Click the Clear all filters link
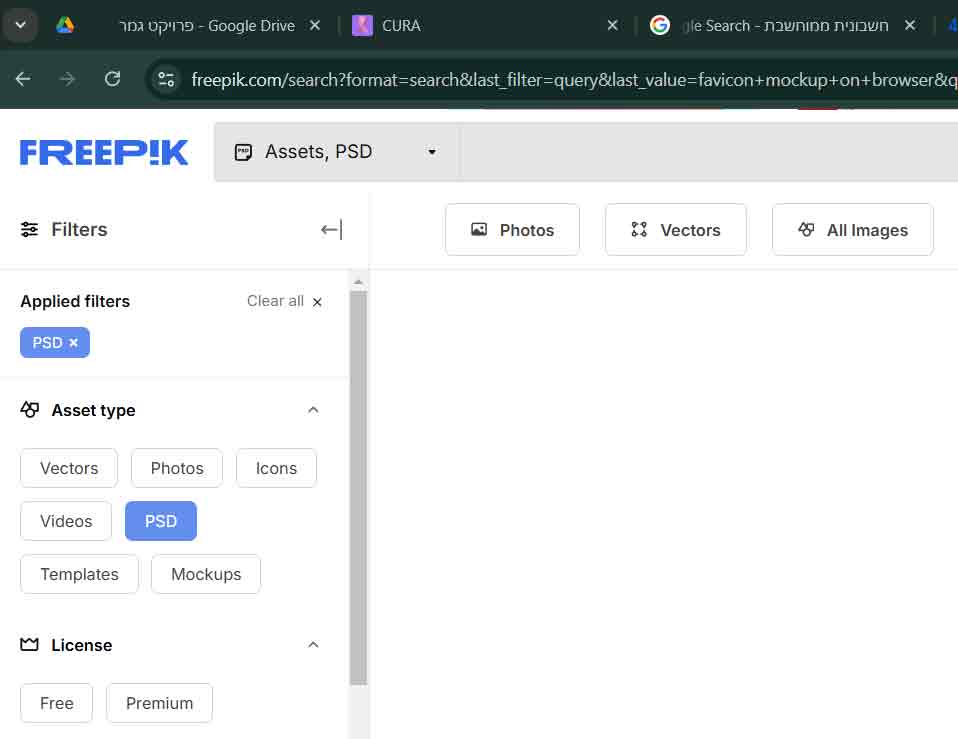The width and height of the screenshot is (958, 739). [275, 301]
